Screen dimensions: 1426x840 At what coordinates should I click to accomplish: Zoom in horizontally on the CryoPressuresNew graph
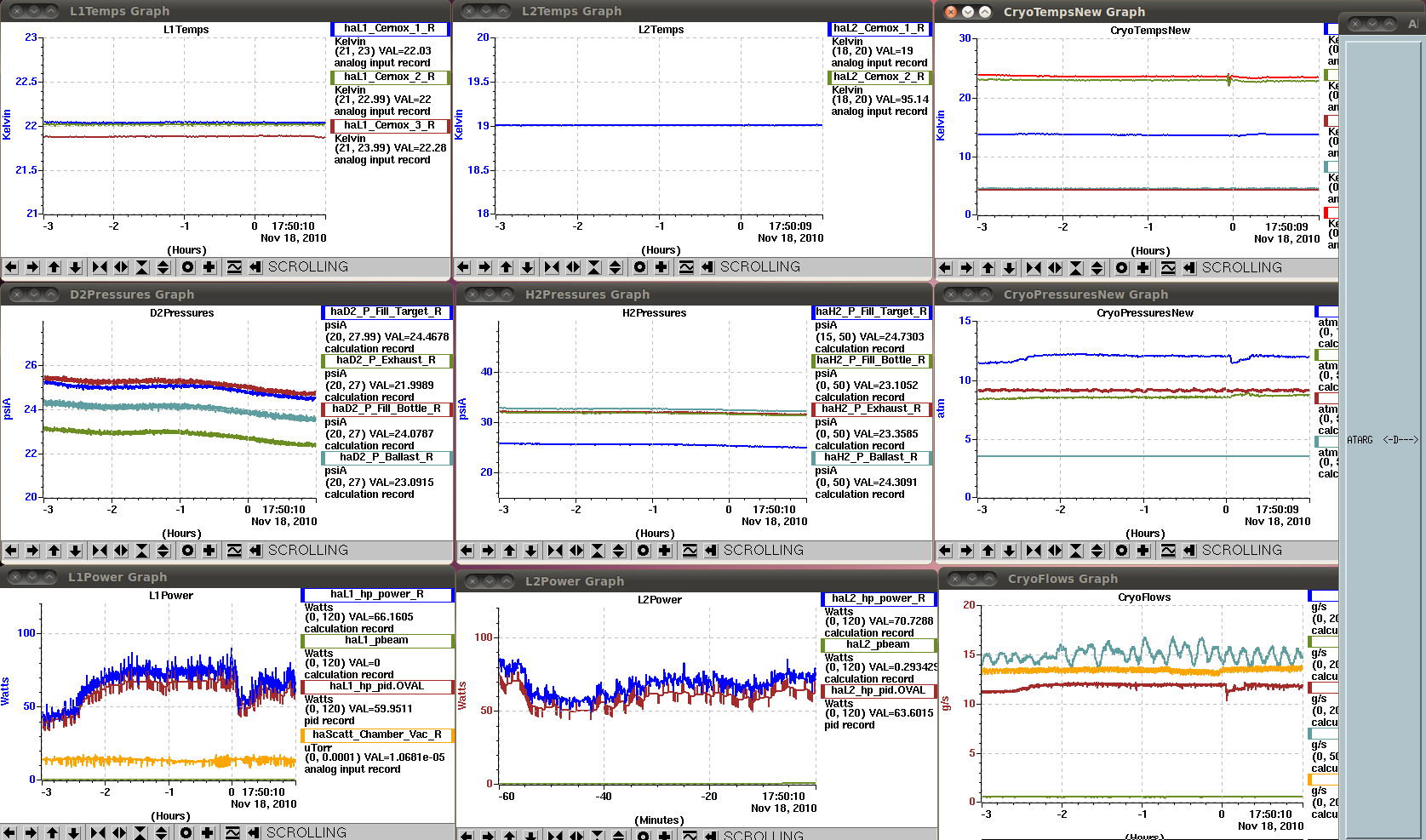1034,551
